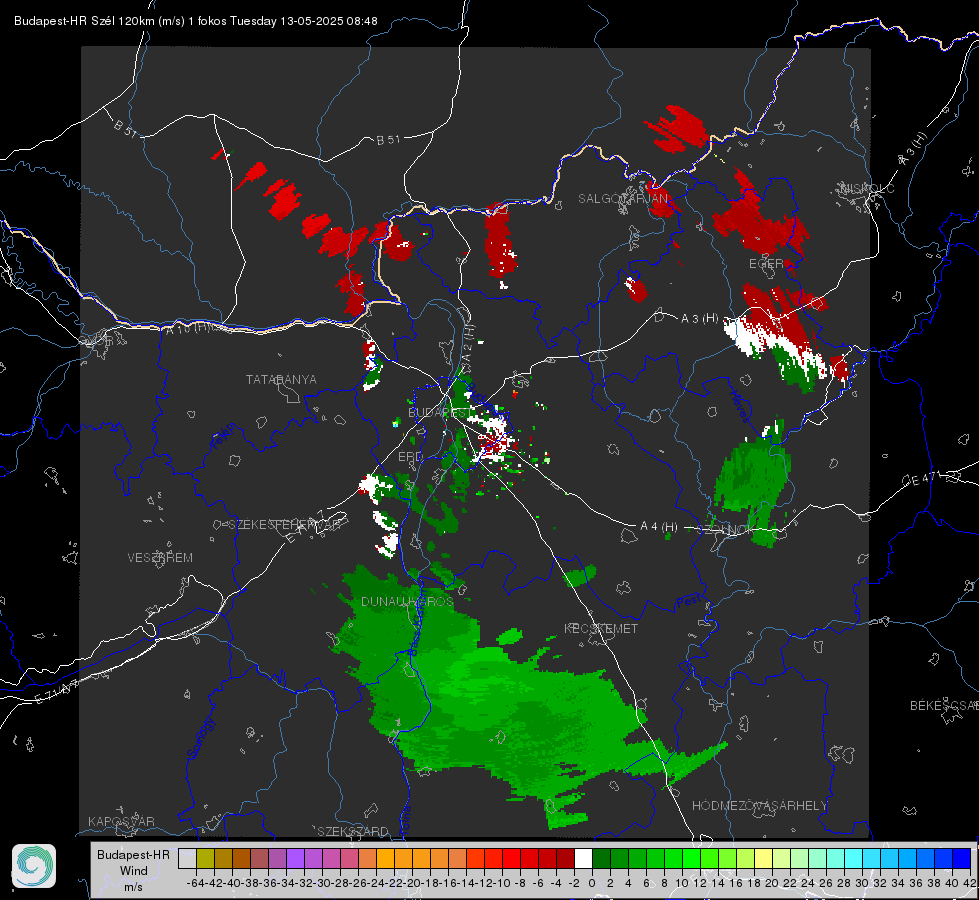Click the SALGÓTARJÁN label
This screenshot has height=900, width=979.
coord(622,199)
